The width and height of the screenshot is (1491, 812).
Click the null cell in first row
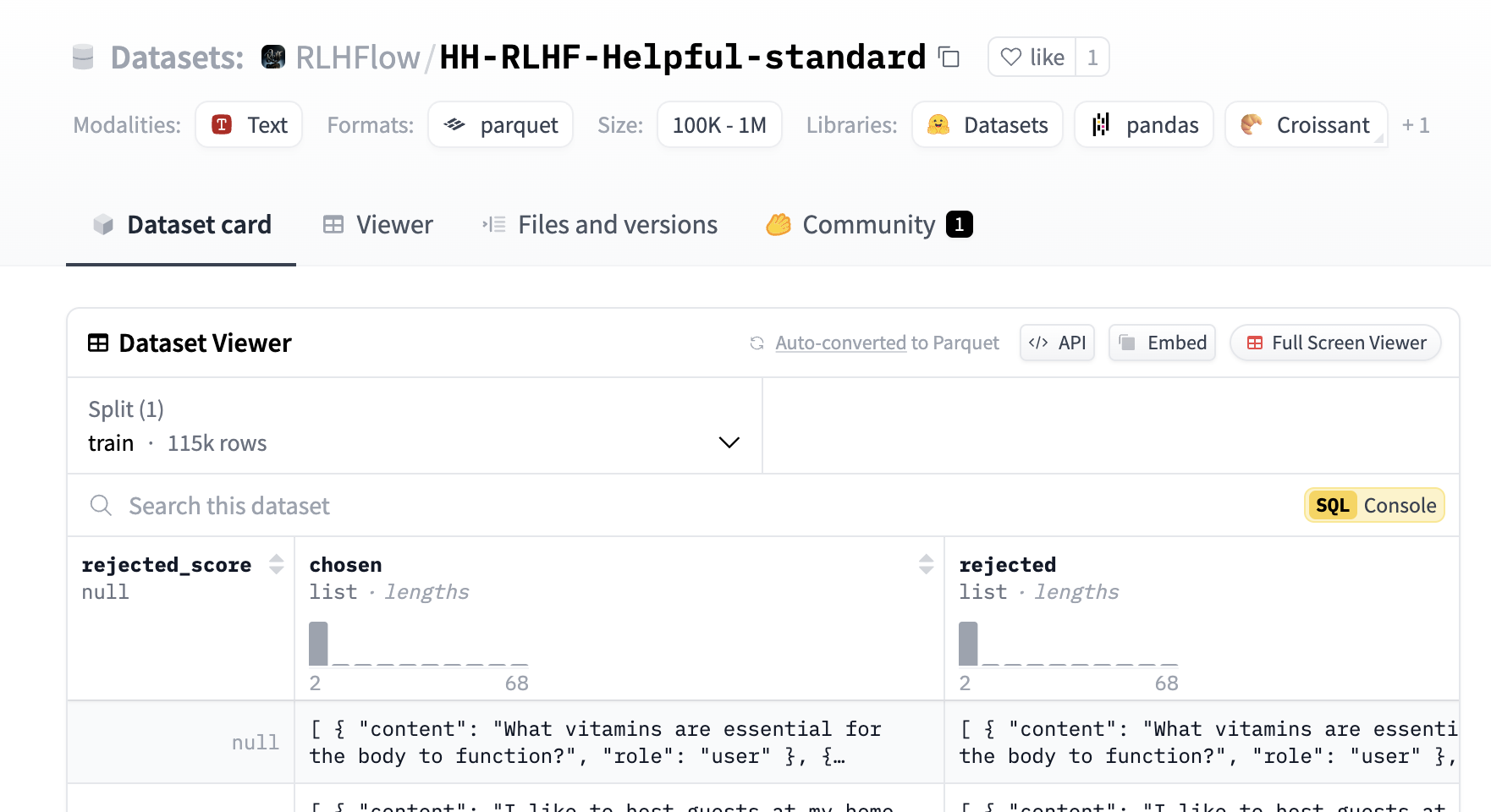point(181,742)
